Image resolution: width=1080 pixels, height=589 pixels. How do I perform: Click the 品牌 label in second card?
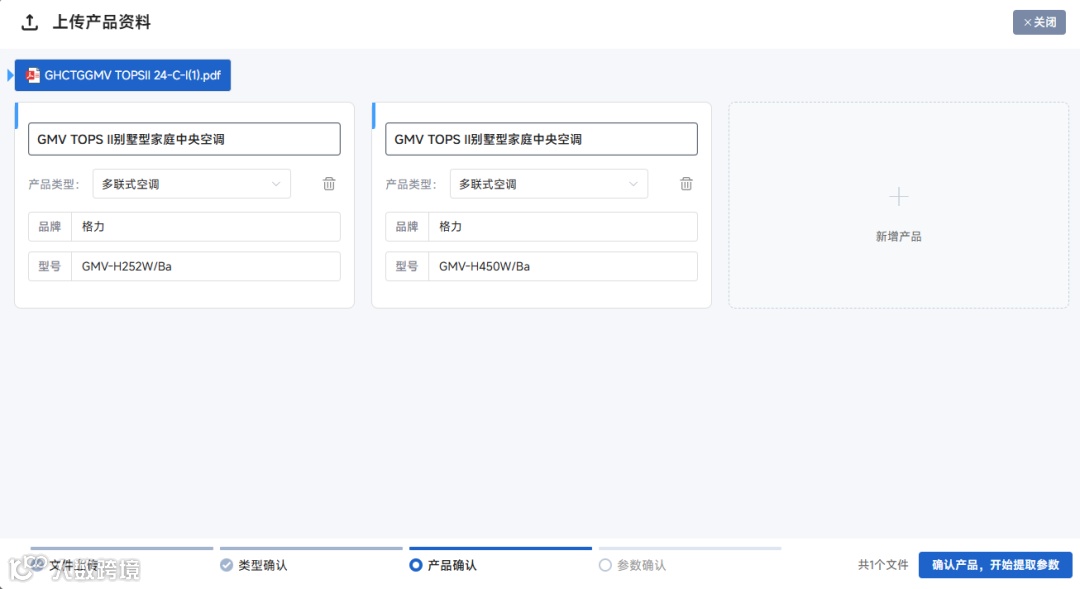tap(407, 227)
